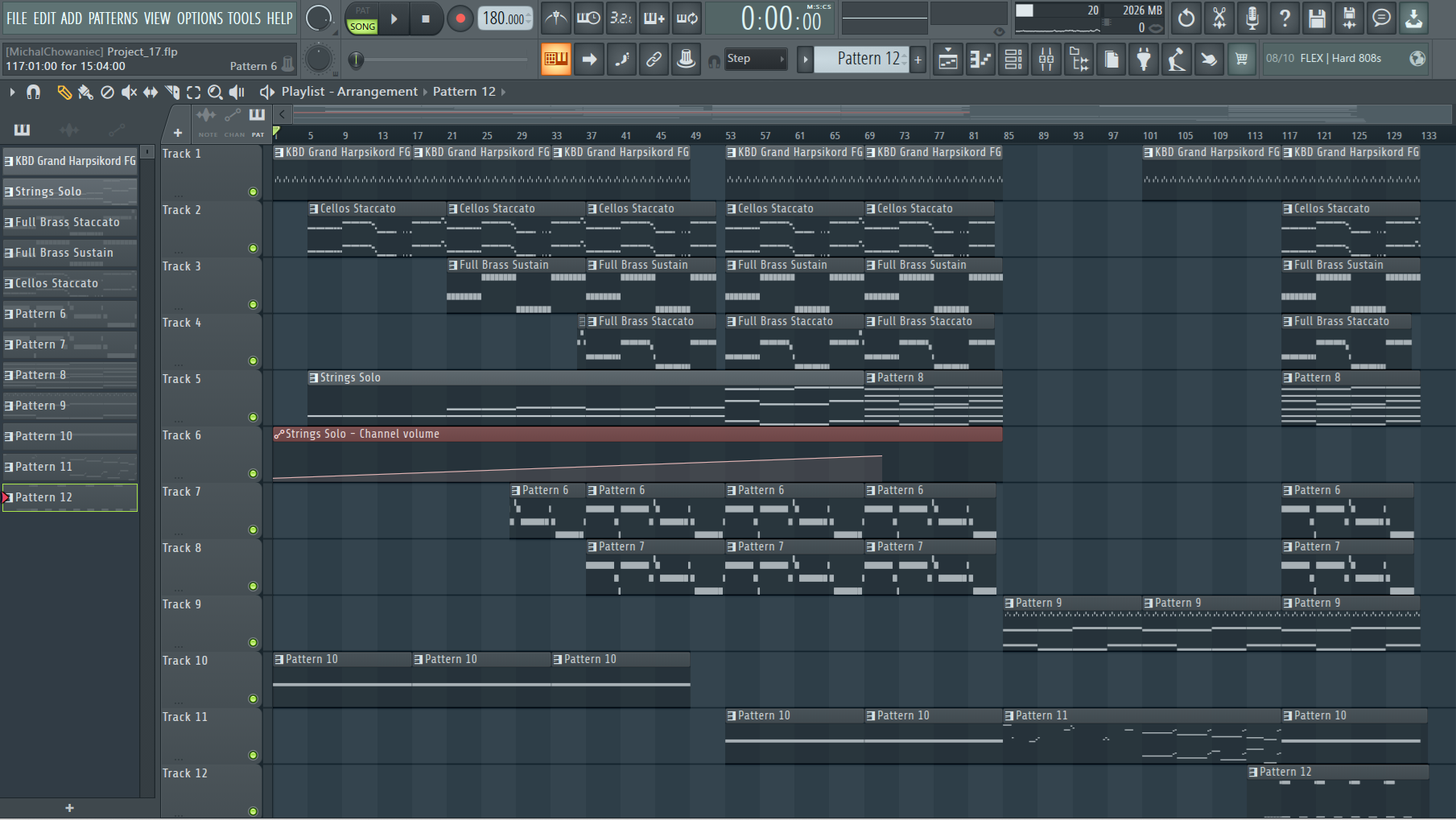This screenshot has height=820, width=1456.
Task: Select Full Brass Sustain in the picker
Action: tap(70, 253)
